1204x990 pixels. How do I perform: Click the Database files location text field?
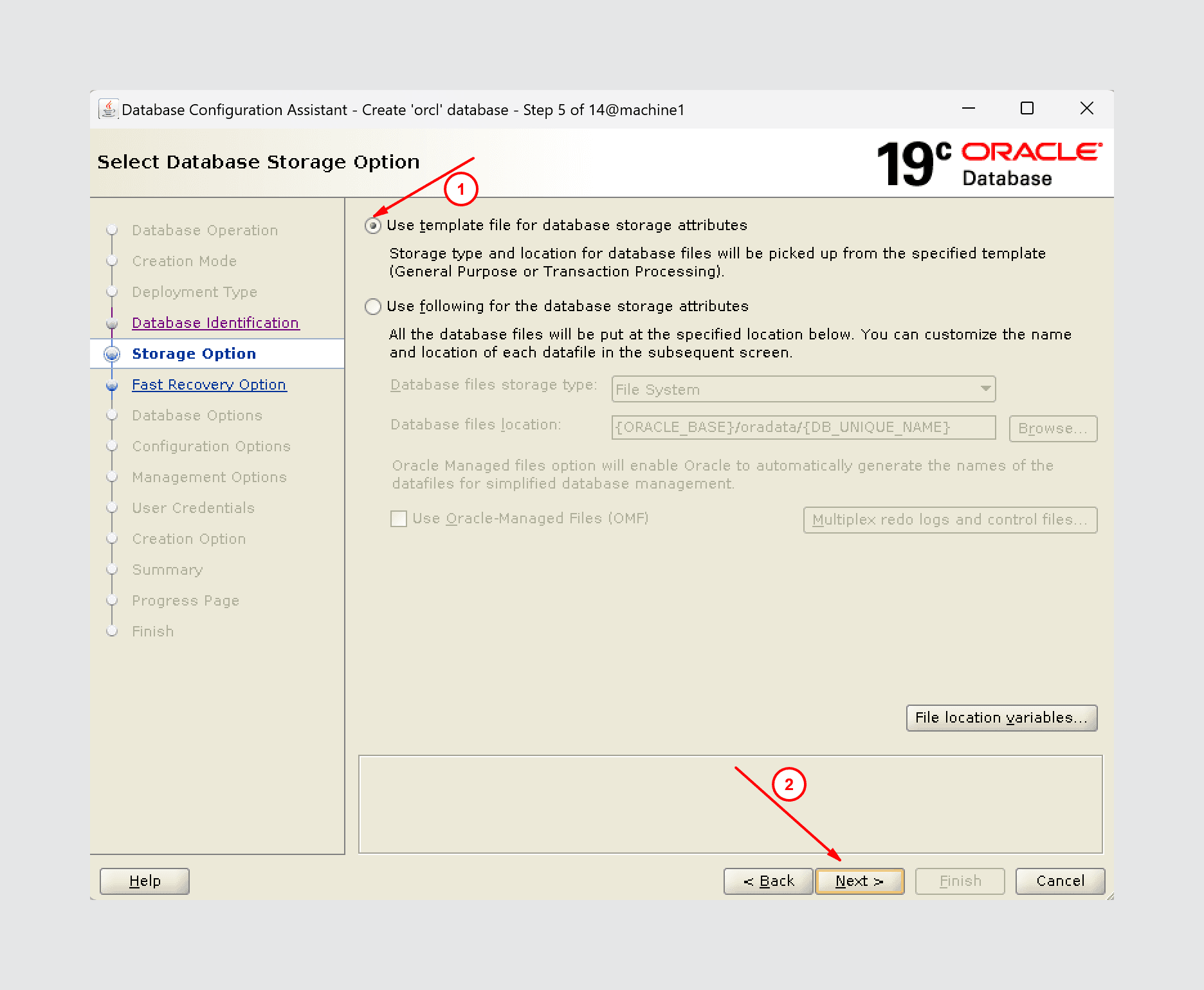803,428
